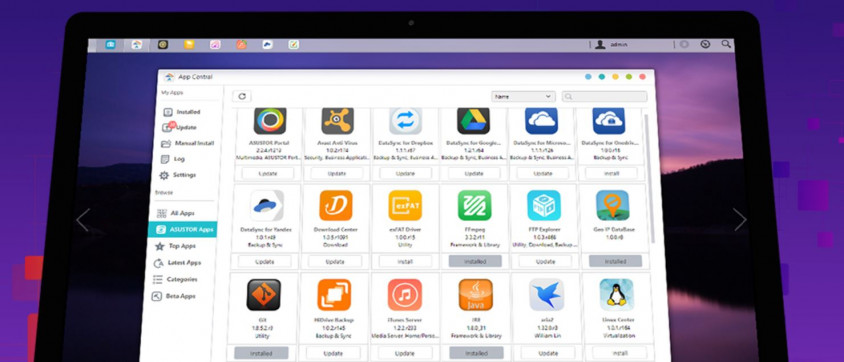Go to previous slide with left arrow
Image resolution: width=844 pixels, height=362 pixels.
coord(83,220)
